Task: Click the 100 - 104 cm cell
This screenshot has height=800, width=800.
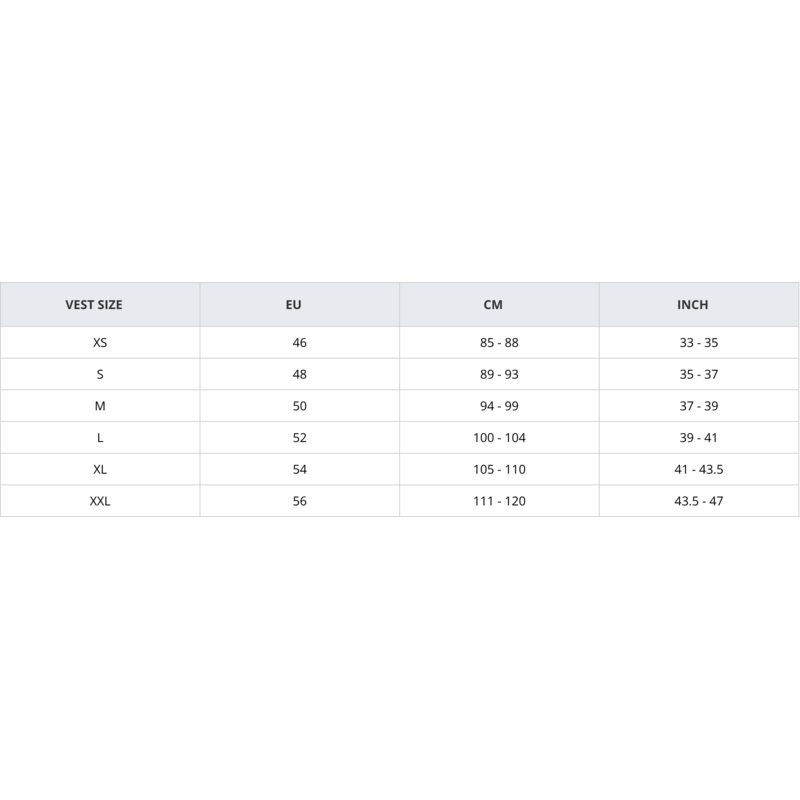Action: point(499,438)
